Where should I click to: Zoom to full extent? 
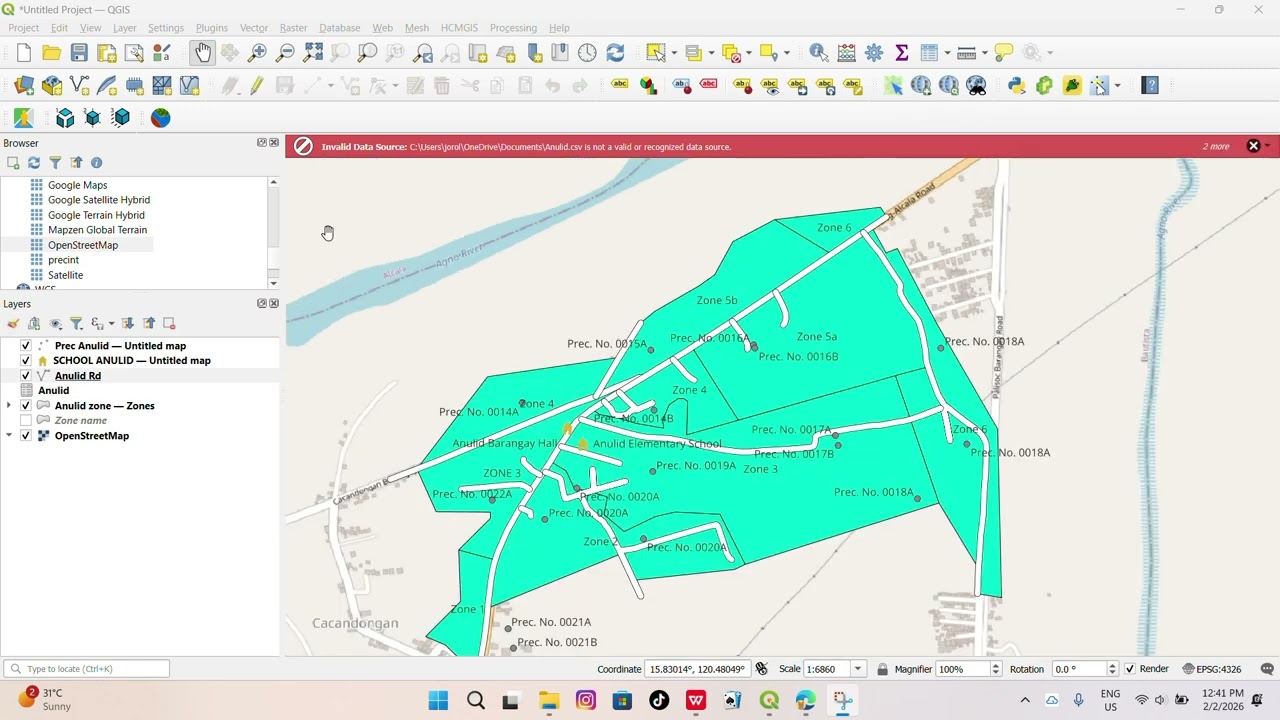tap(313, 53)
